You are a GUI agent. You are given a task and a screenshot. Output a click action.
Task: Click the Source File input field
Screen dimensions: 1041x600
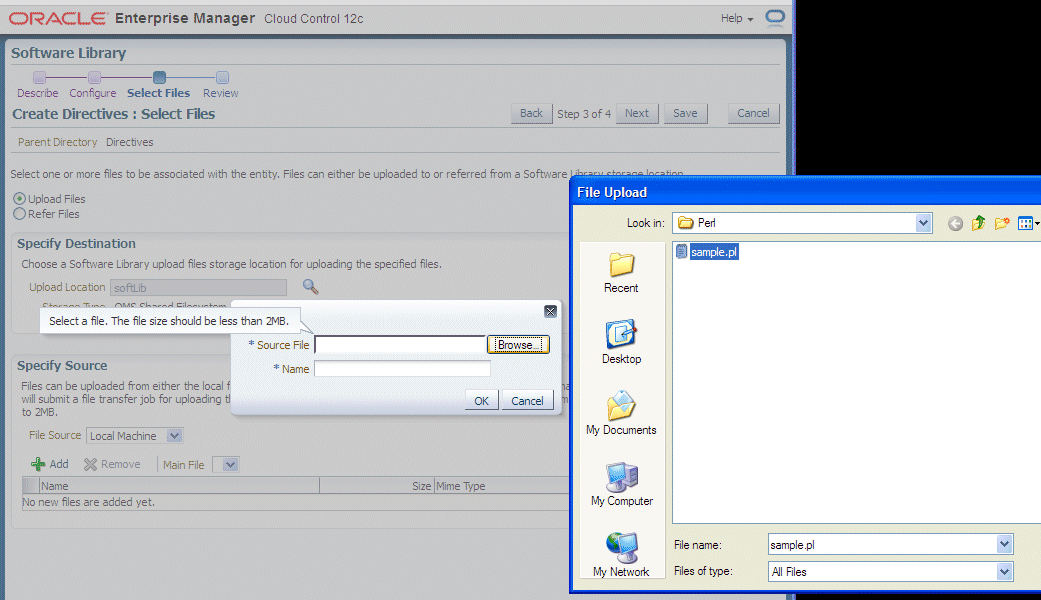[400, 344]
